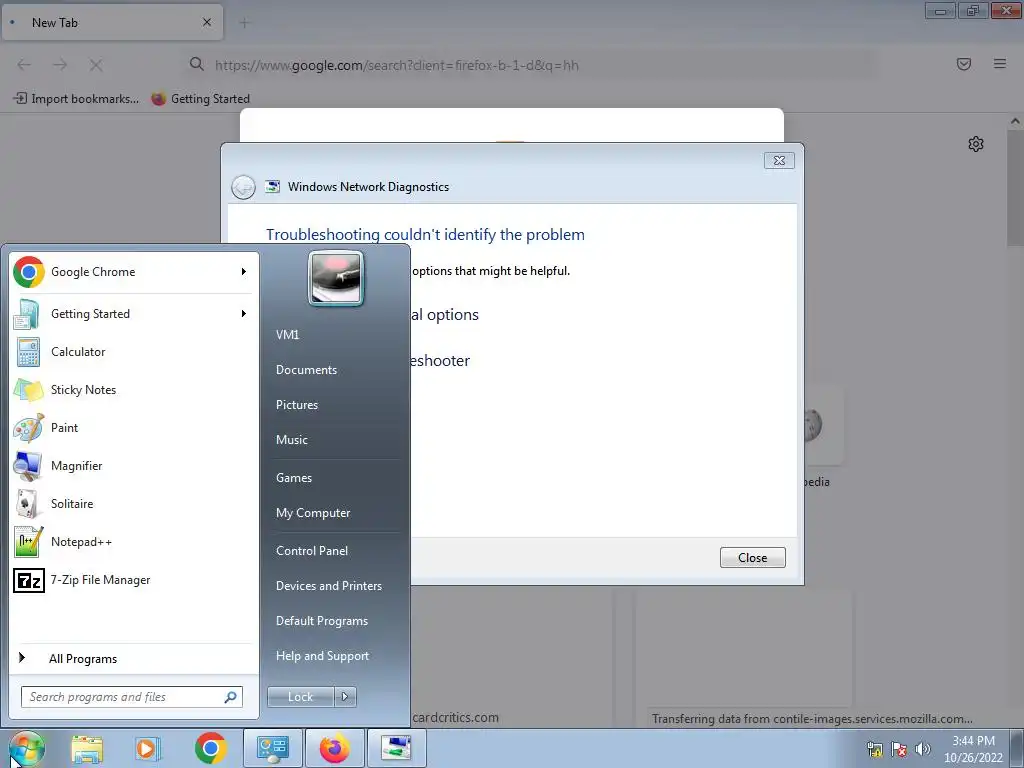The height and width of the screenshot is (768, 1024).
Task: Open Magnifier tool
Action: coord(134,466)
